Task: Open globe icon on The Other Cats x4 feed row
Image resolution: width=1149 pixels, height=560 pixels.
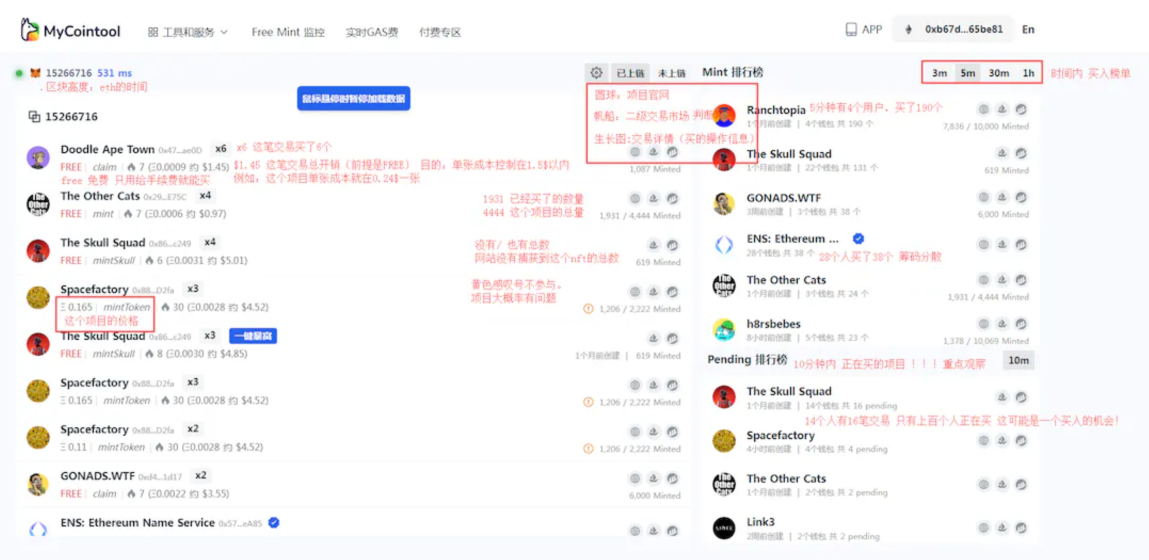Action: pyautogui.click(x=635, y=199)
